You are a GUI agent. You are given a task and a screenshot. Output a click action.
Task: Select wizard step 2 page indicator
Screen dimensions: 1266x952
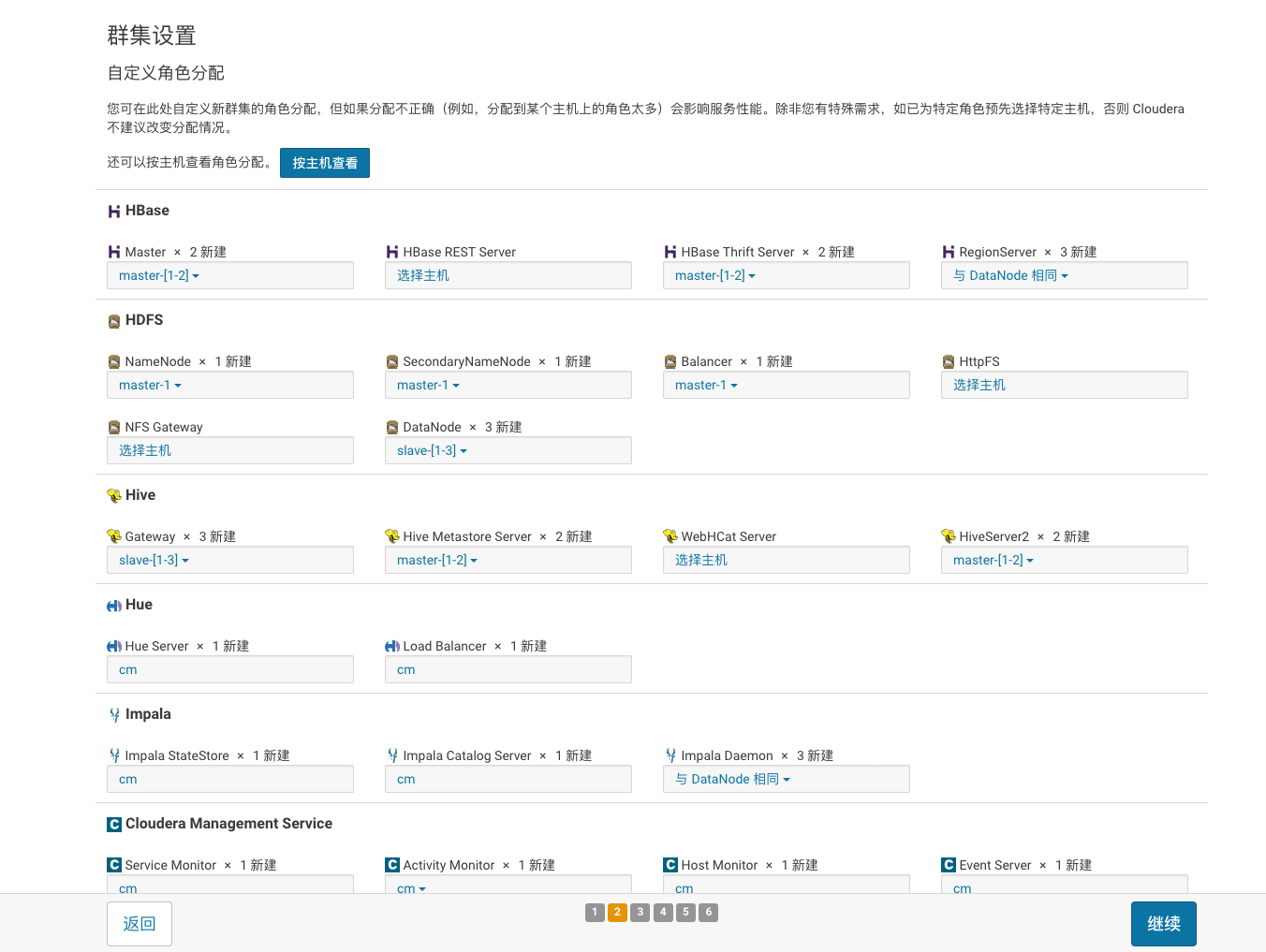(x=617, y=912)
